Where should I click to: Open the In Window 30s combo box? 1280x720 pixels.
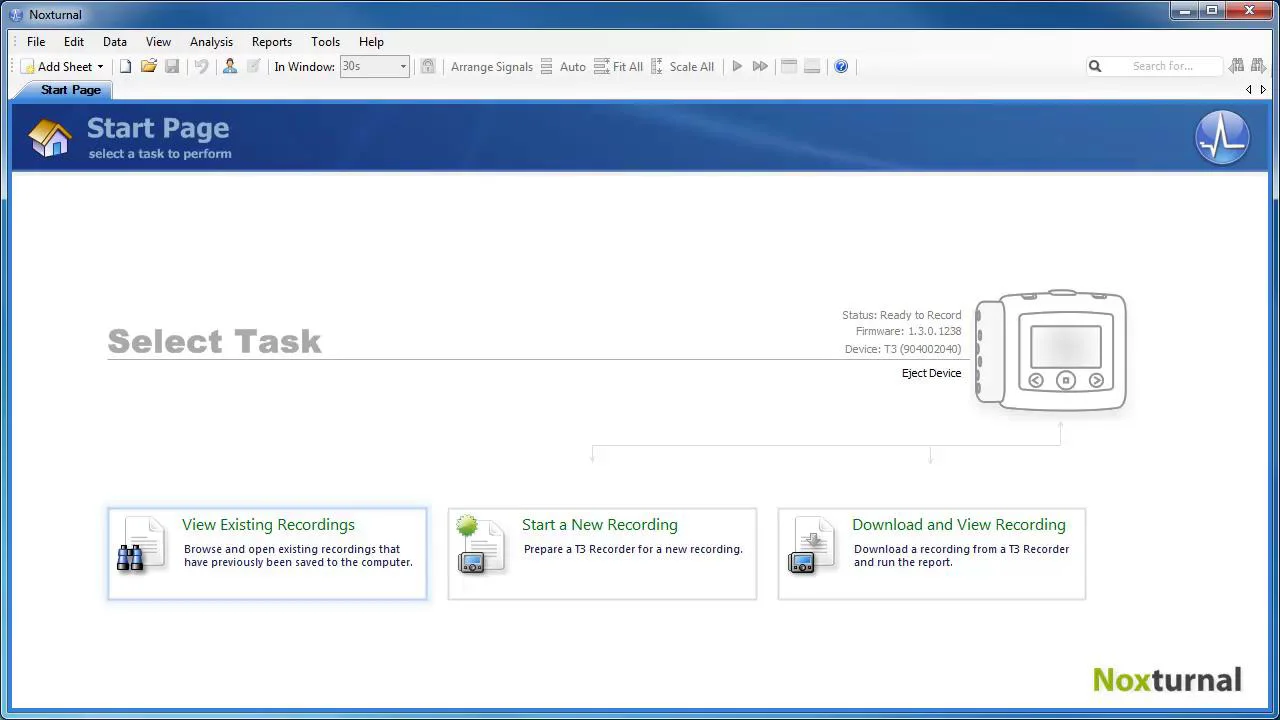(x=375, y=66)
